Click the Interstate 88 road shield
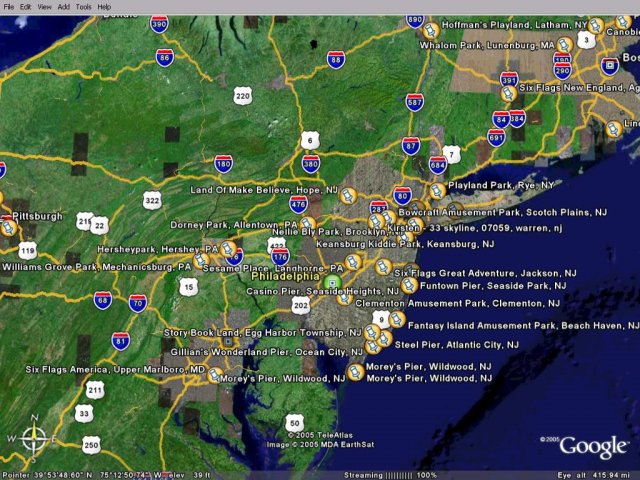The height and width of the screenshot is (480, 640). (336, 60)
